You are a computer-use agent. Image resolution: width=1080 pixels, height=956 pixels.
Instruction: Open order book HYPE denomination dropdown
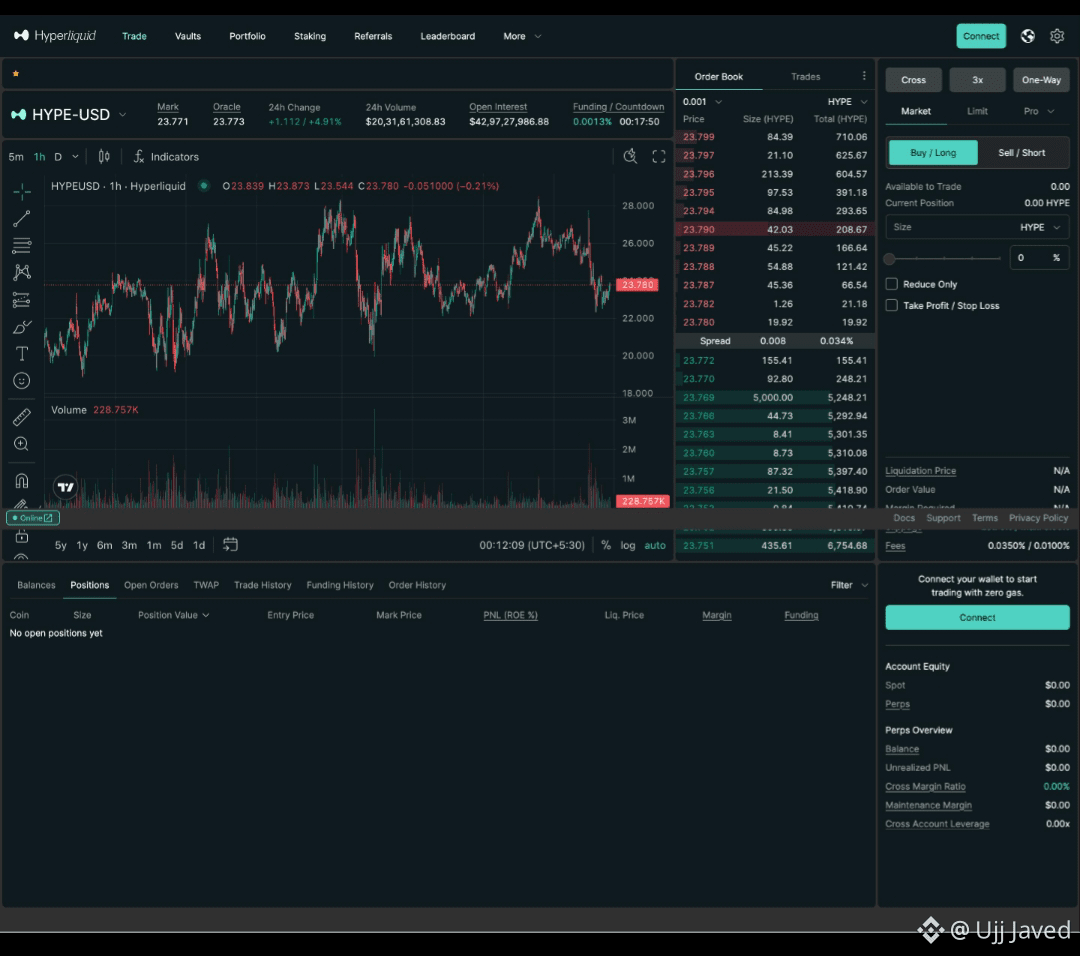(x=847, y=101)
